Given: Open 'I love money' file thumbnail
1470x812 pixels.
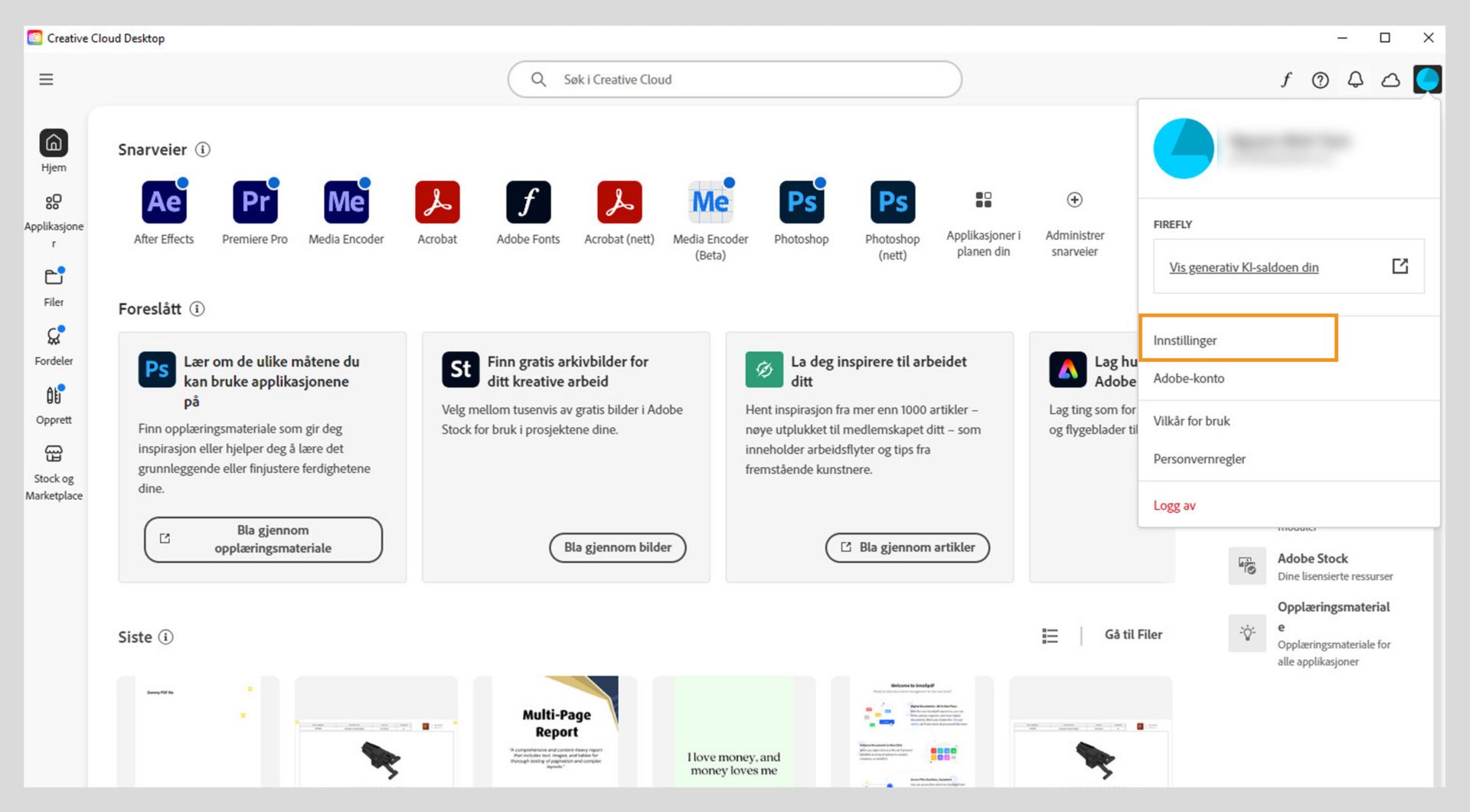Looking at the screenshot, I should click(x=733, y=732).
